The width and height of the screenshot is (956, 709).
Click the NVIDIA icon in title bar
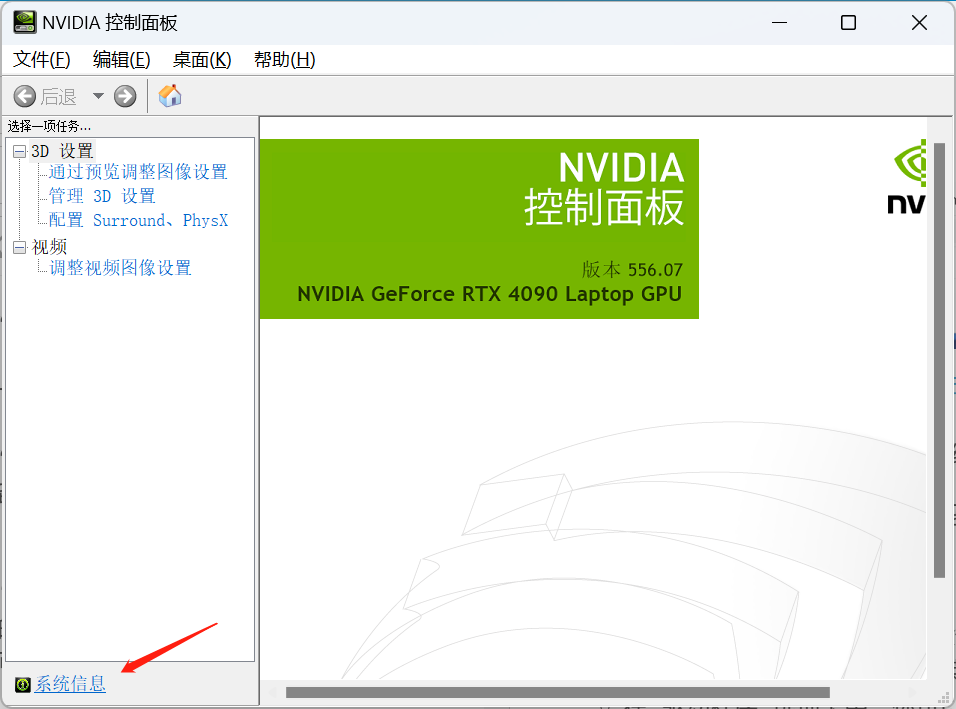coord(24,23)
